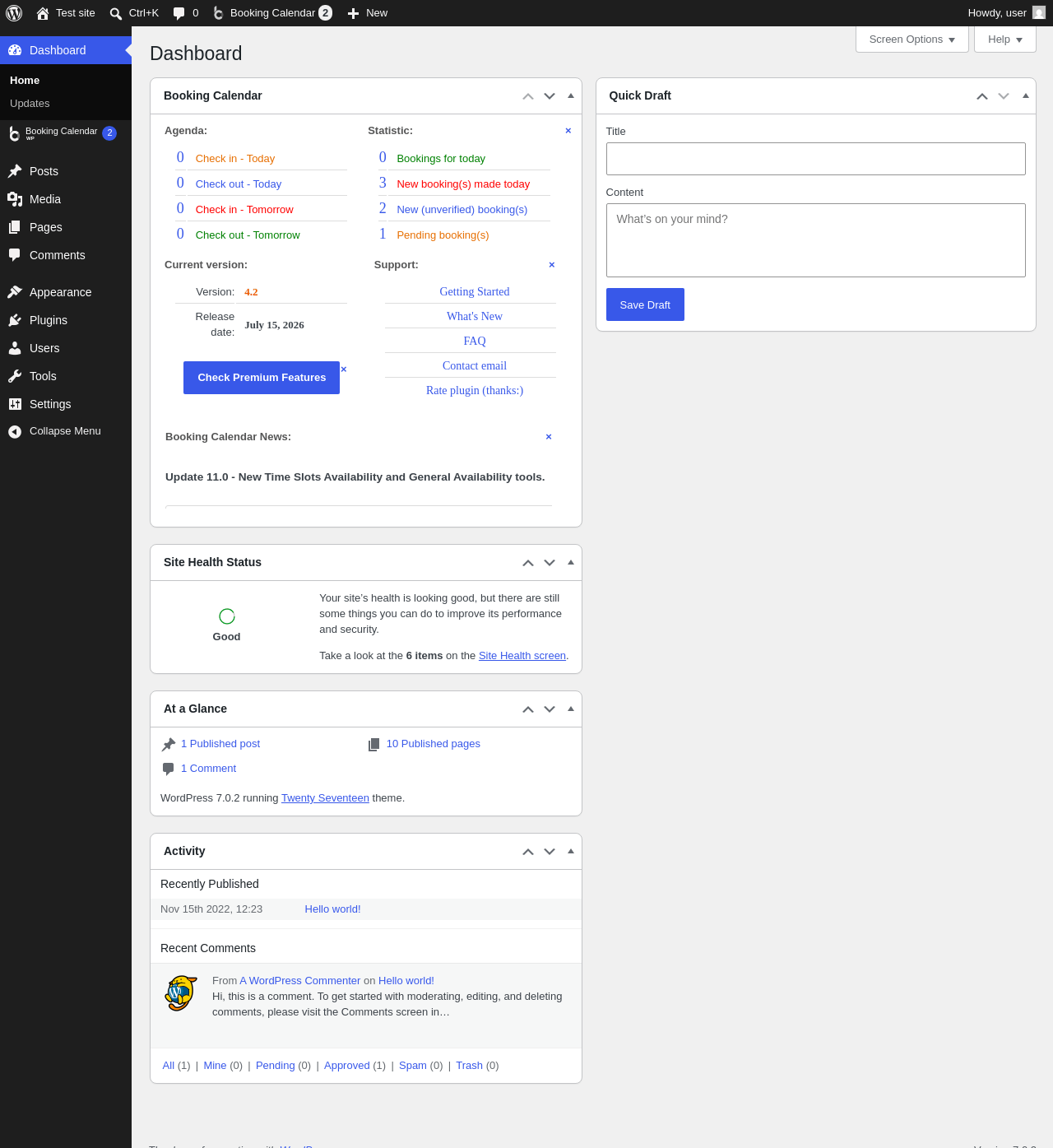The width and height of the screenshot is (1053, 1148).
Task: Move Activity widget up
Action: tap(528, 852)
